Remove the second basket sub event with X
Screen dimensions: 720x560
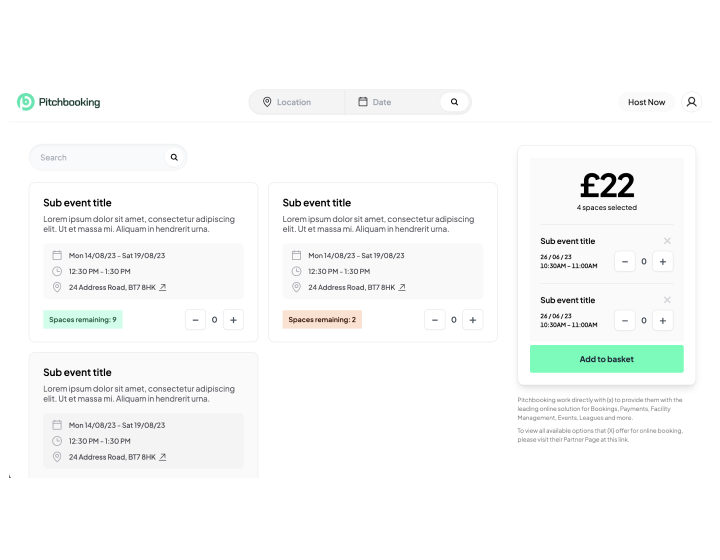[667, 300]
